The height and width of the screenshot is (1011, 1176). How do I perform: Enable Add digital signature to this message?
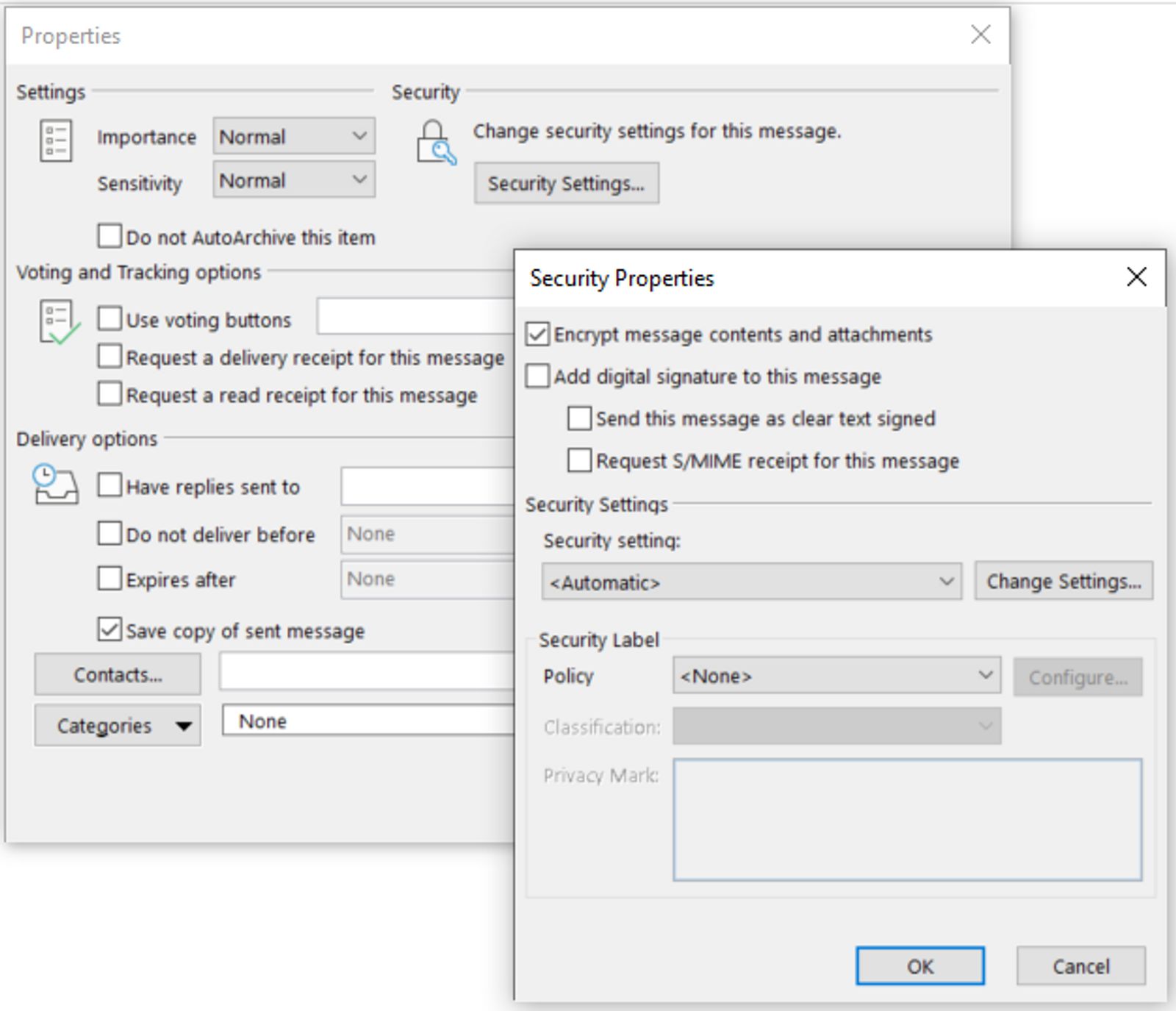(x=537, y=376)
